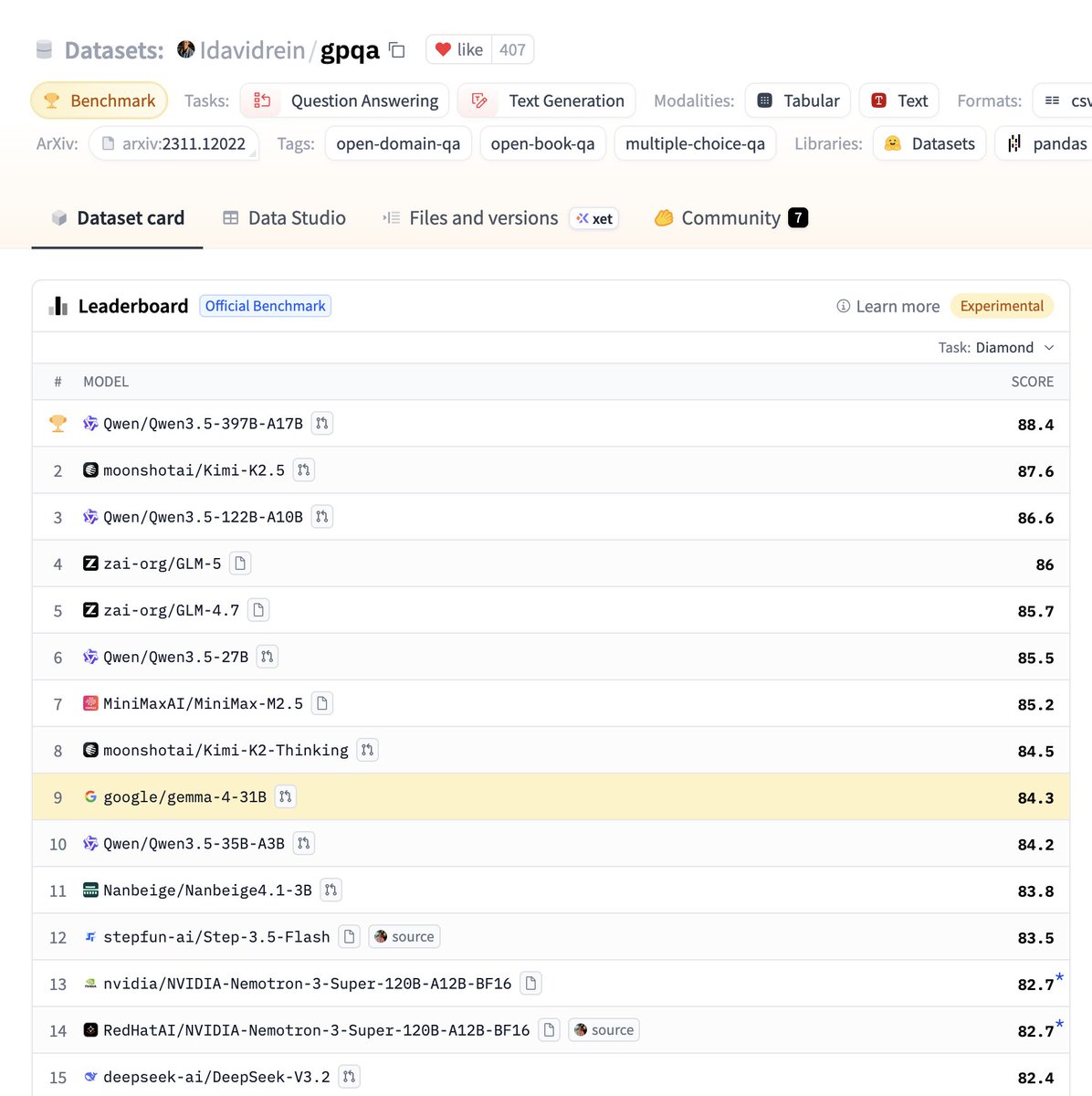This screenshot has height=1096, width=1092.
Task: Open pull request icon beside Qwen3.5-397B-A17B
Action: click(321, 424)
